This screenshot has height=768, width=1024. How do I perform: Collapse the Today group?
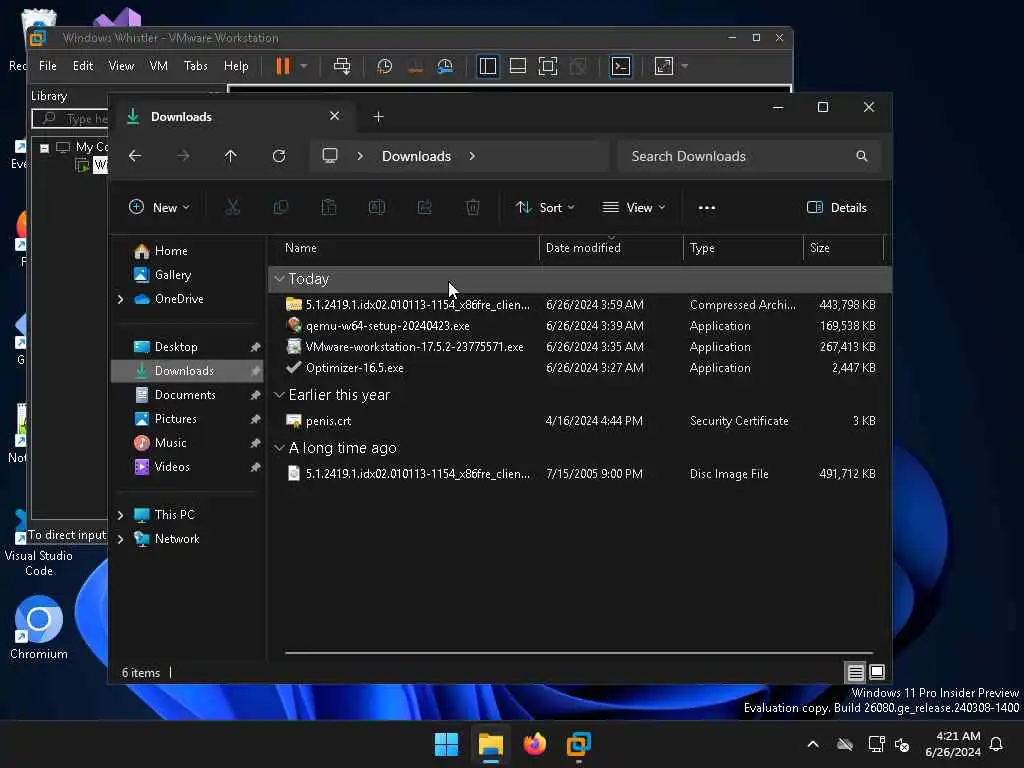tap(280, 279)
